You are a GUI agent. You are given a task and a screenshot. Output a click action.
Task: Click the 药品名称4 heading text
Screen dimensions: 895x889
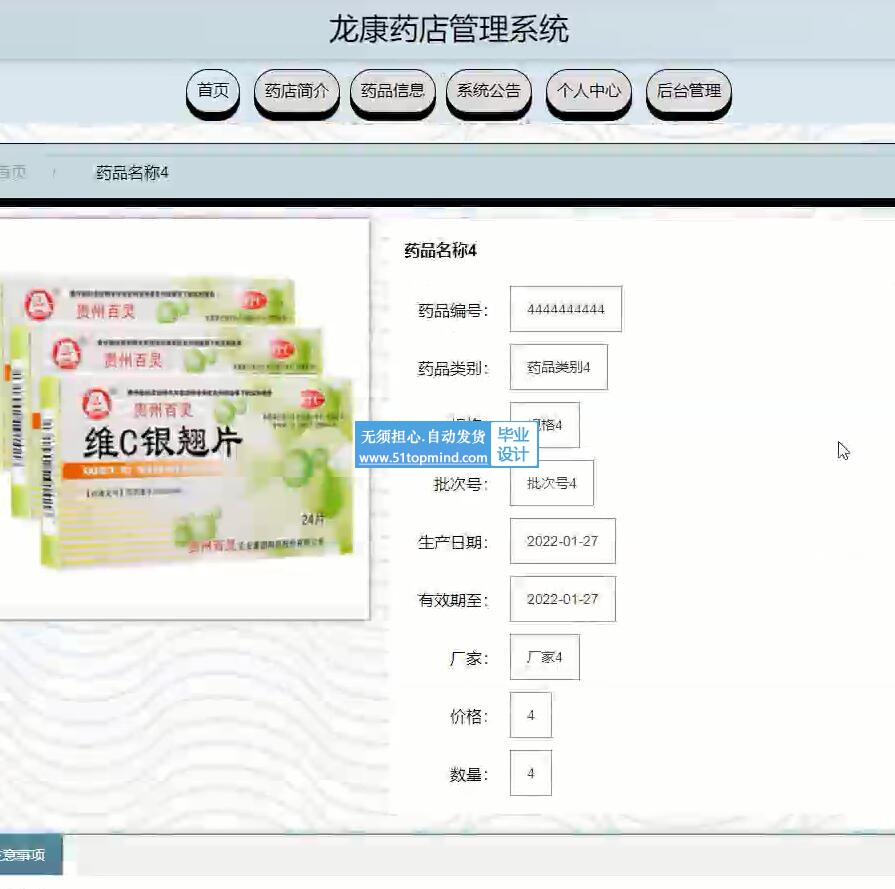(440, 250)
